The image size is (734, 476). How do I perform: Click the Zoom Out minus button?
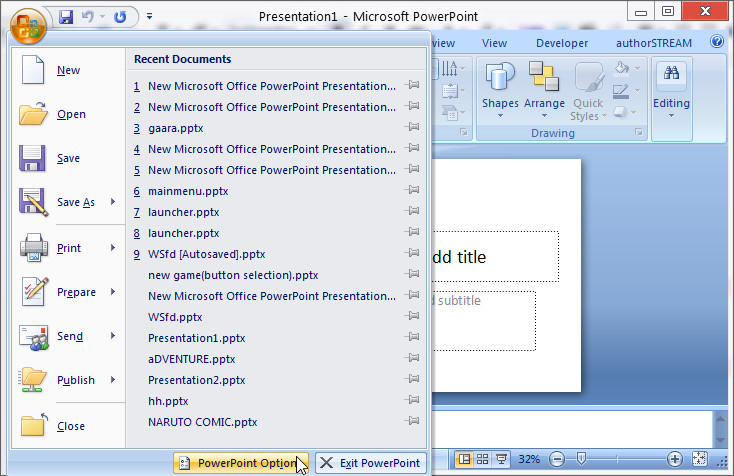pos(557,459)
